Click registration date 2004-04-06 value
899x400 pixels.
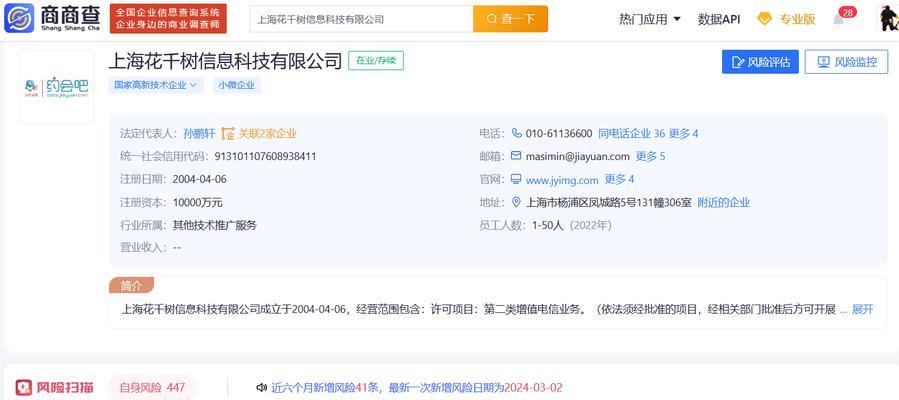pos(200,179)
